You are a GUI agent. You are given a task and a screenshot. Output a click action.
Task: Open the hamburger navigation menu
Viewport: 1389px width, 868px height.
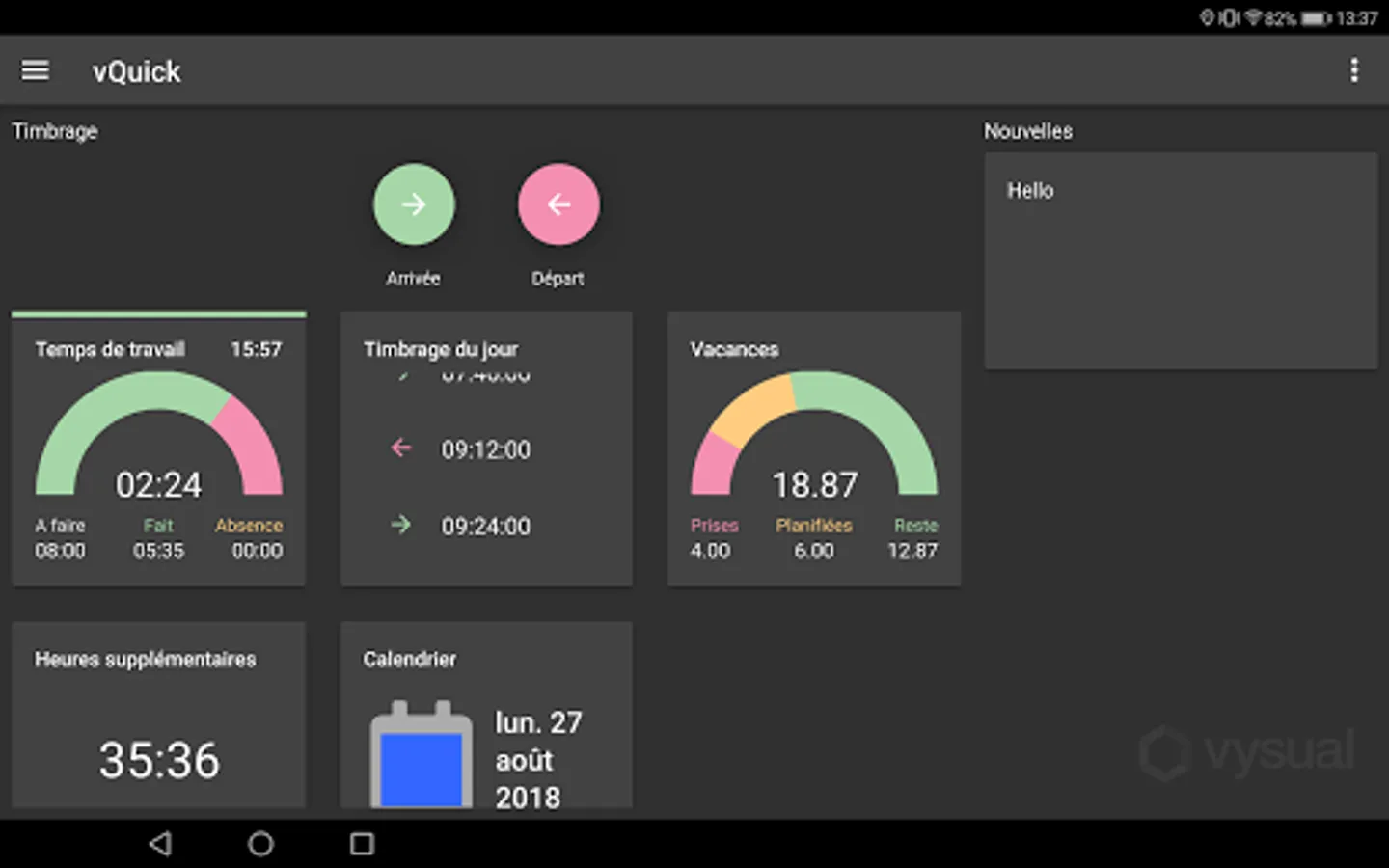36,70
